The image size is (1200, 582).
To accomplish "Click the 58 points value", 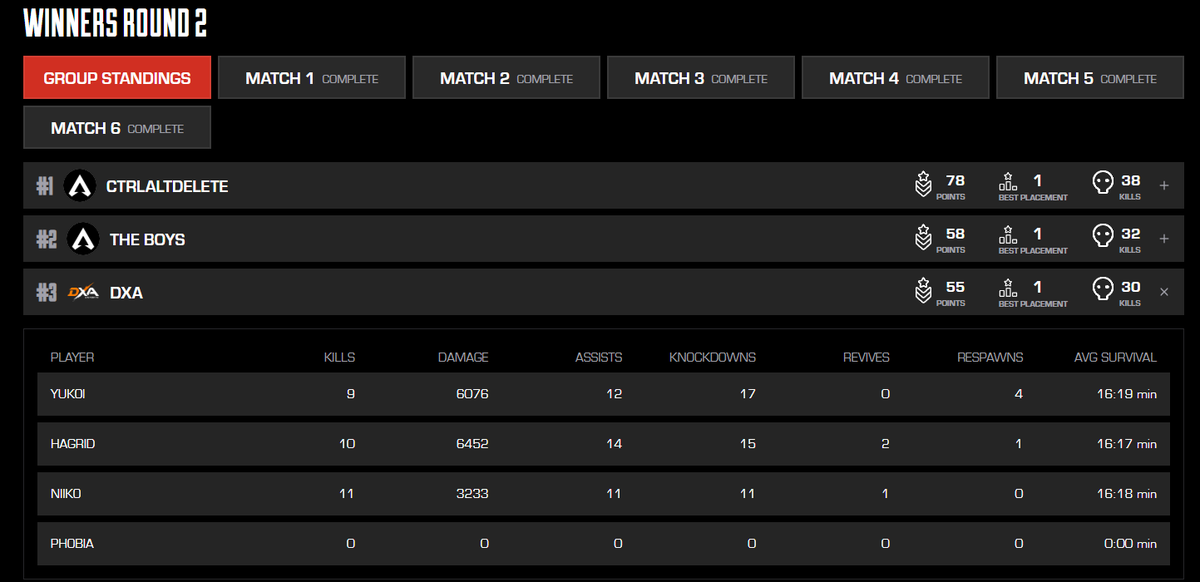I will pos(955,234).
